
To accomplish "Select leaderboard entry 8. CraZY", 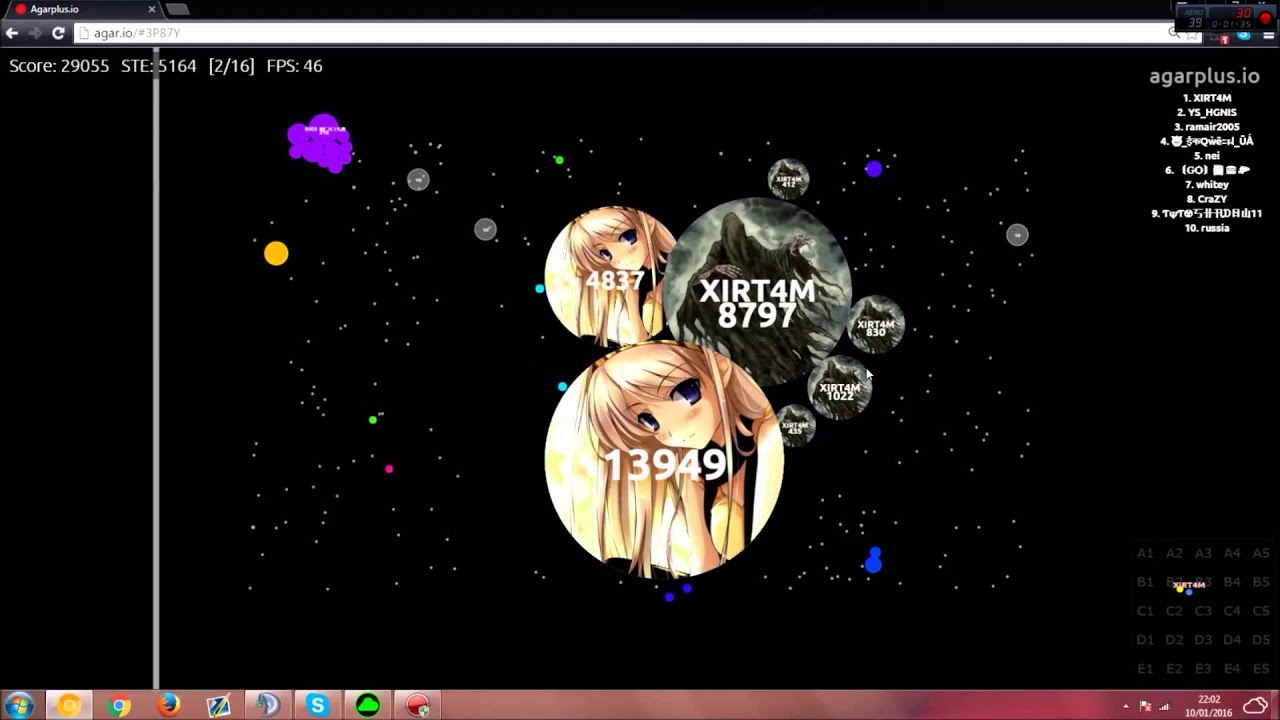I will [1206, 199].
